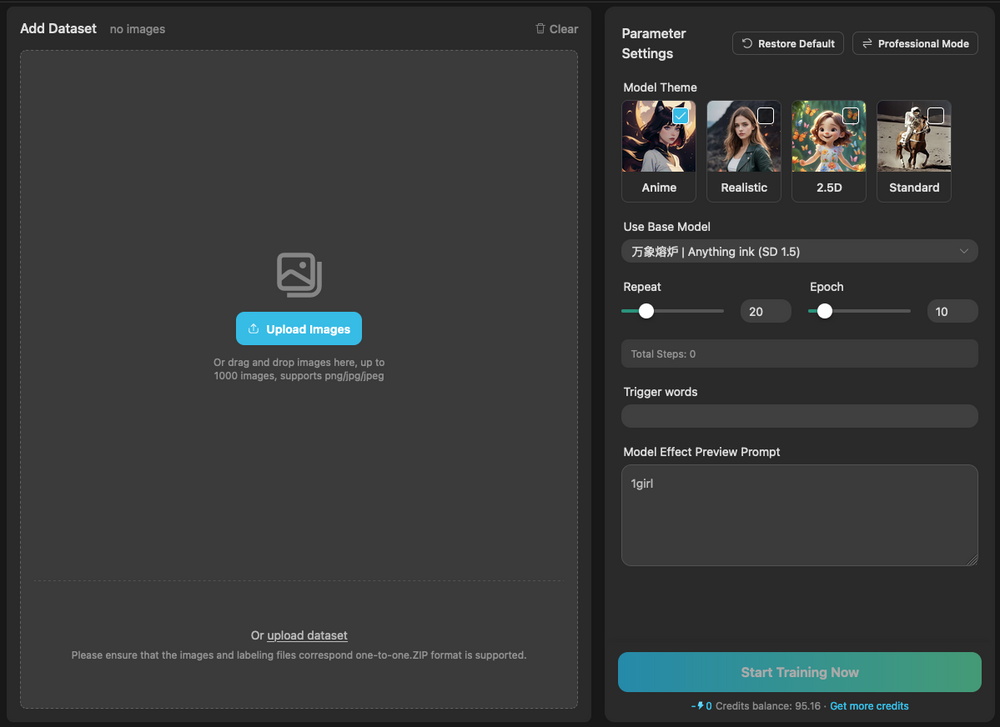Image resolution: width=1000 pixels, height=727 pixels.
Task: Click the Model Effect Preview Prompt textbox
Action: pyautogui.click(x=799, y=515)
